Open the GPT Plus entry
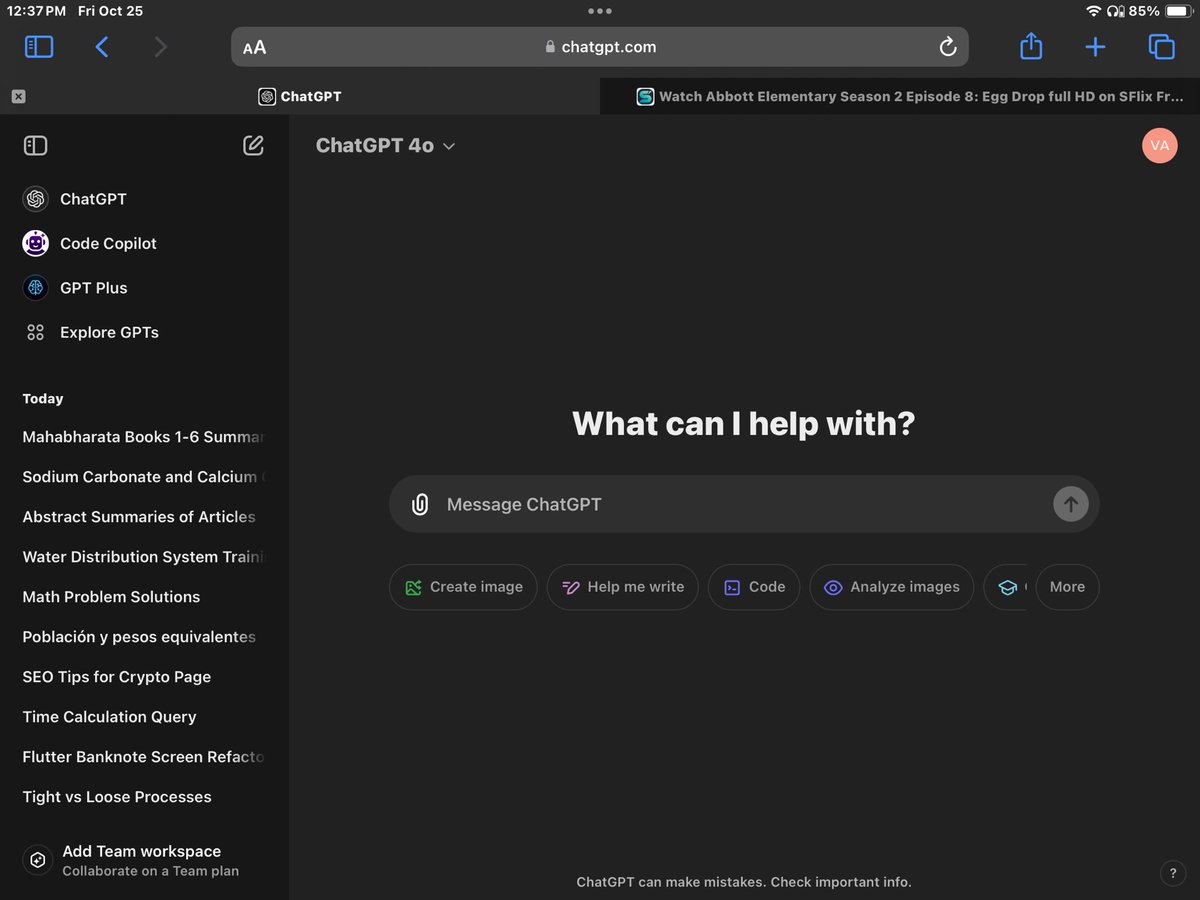This screenshot has width=1200, height=900. tap(144, 288)
